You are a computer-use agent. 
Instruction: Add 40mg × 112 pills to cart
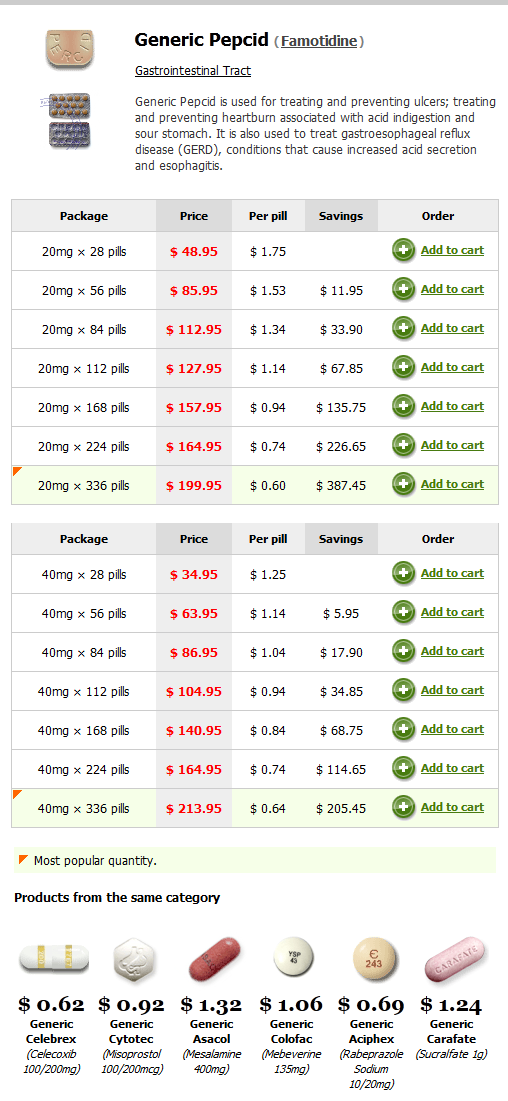pos(452,690)
